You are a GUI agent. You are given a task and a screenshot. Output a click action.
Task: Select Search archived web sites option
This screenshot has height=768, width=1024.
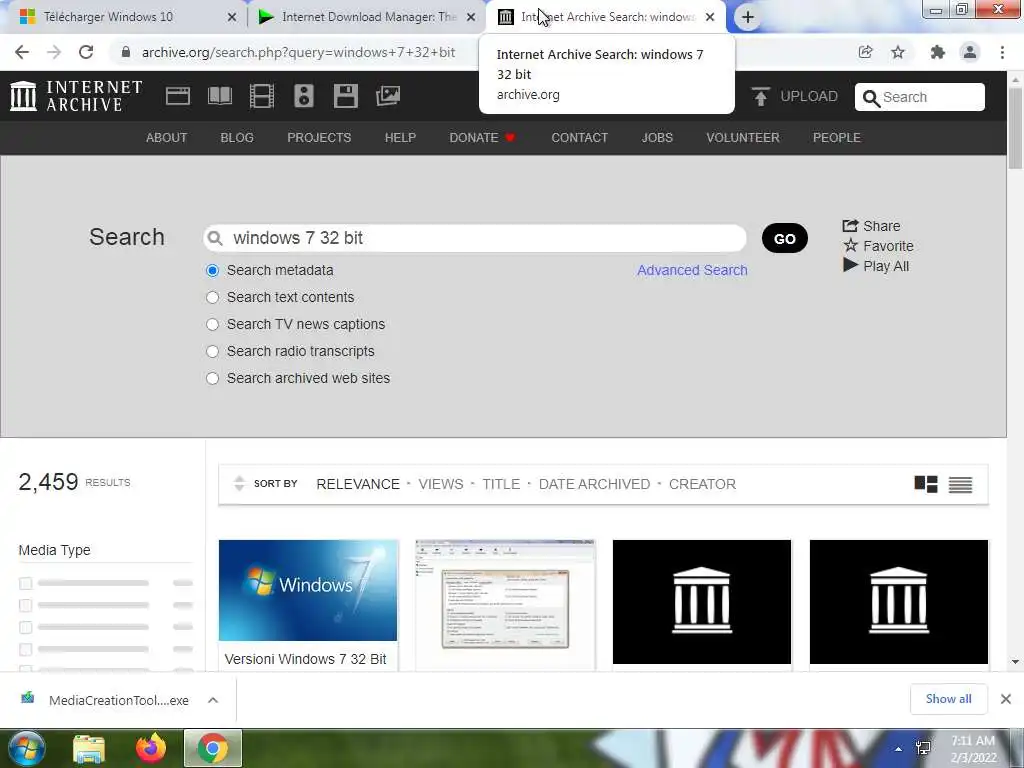pos(212,378)
